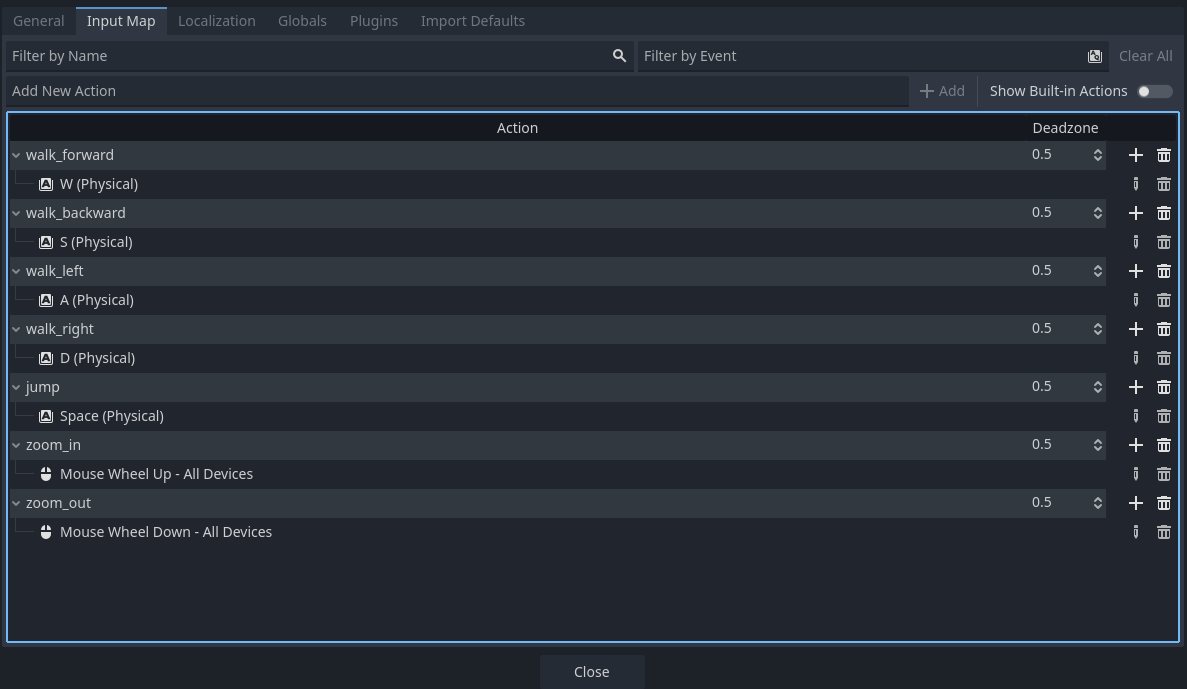Screen dimensions: 1187x689
Task: Collapse the zoom_in action
Action: 16,445
